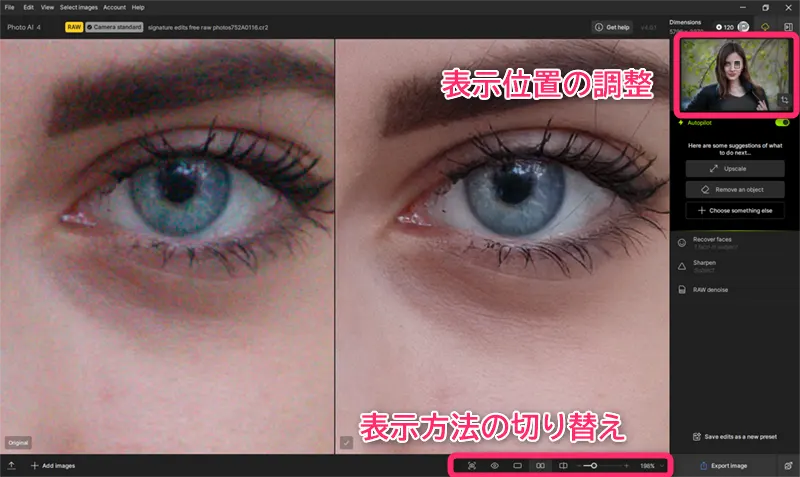Switch to split slider view mode
Screen dimensions: 800x477
pos(563,466)
